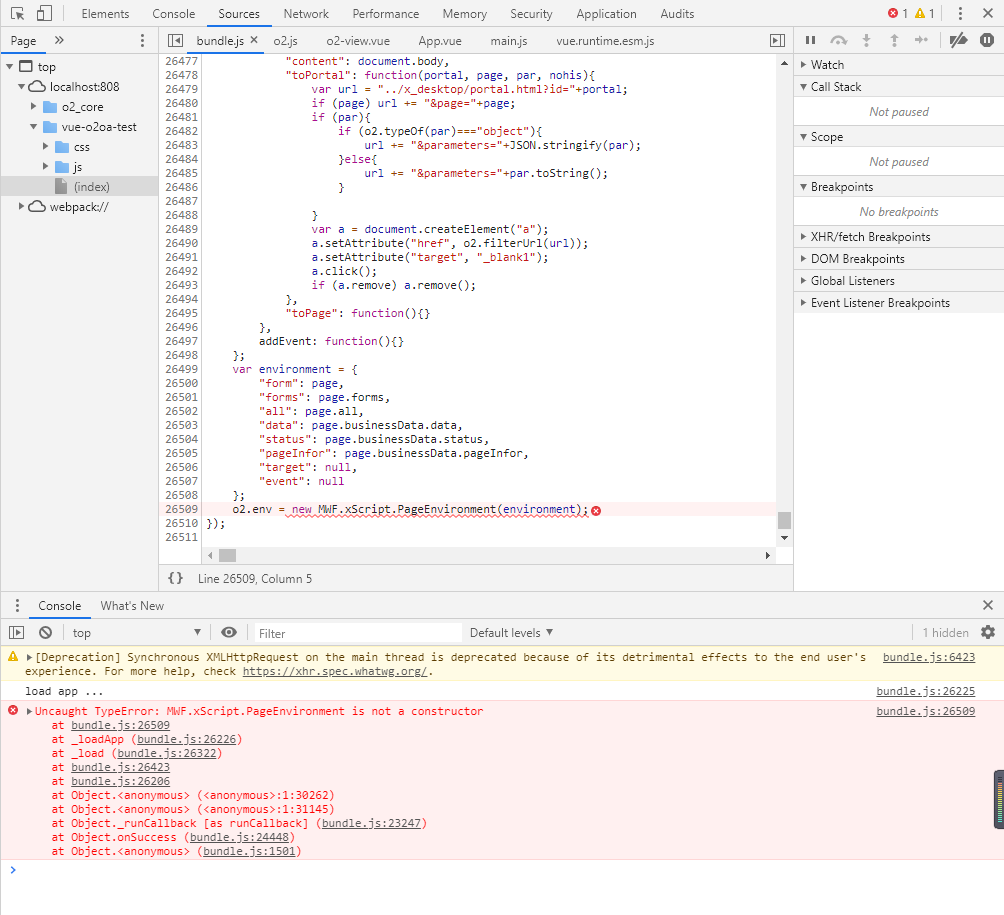Collapse the Uncaught TypeError message
The height and width of the screenshot is (915, 1004).
[29, 711]
